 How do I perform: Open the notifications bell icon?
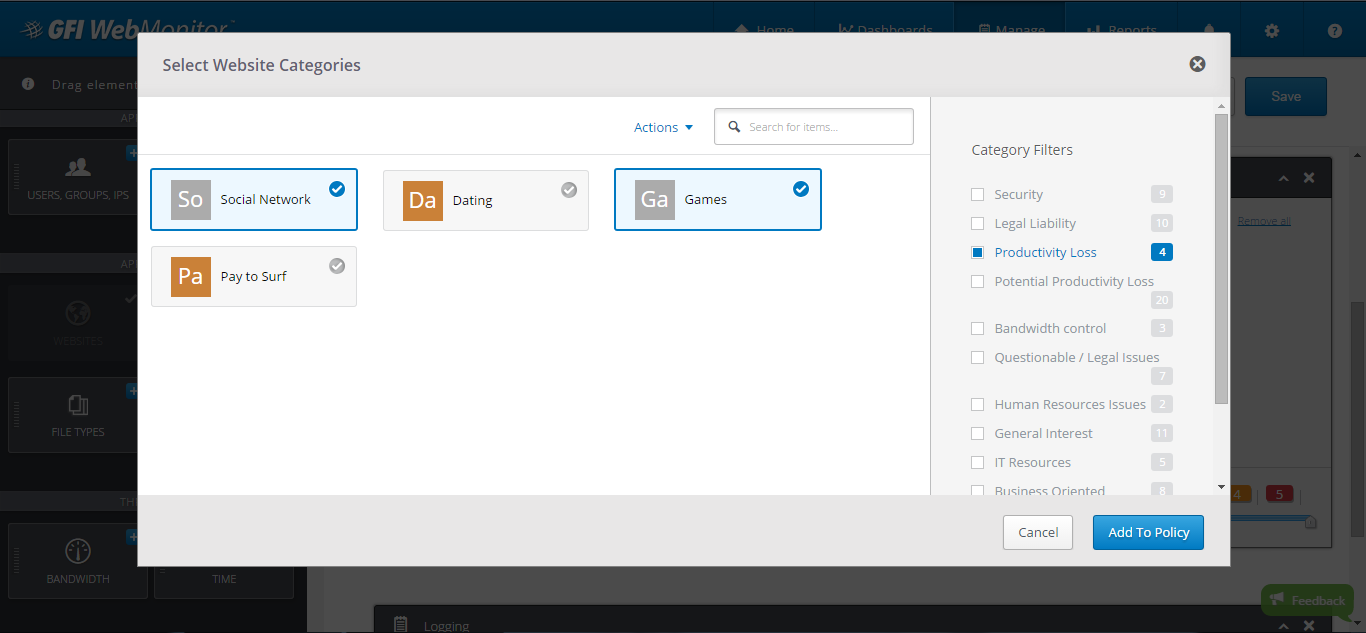(x=1209, y=31)
